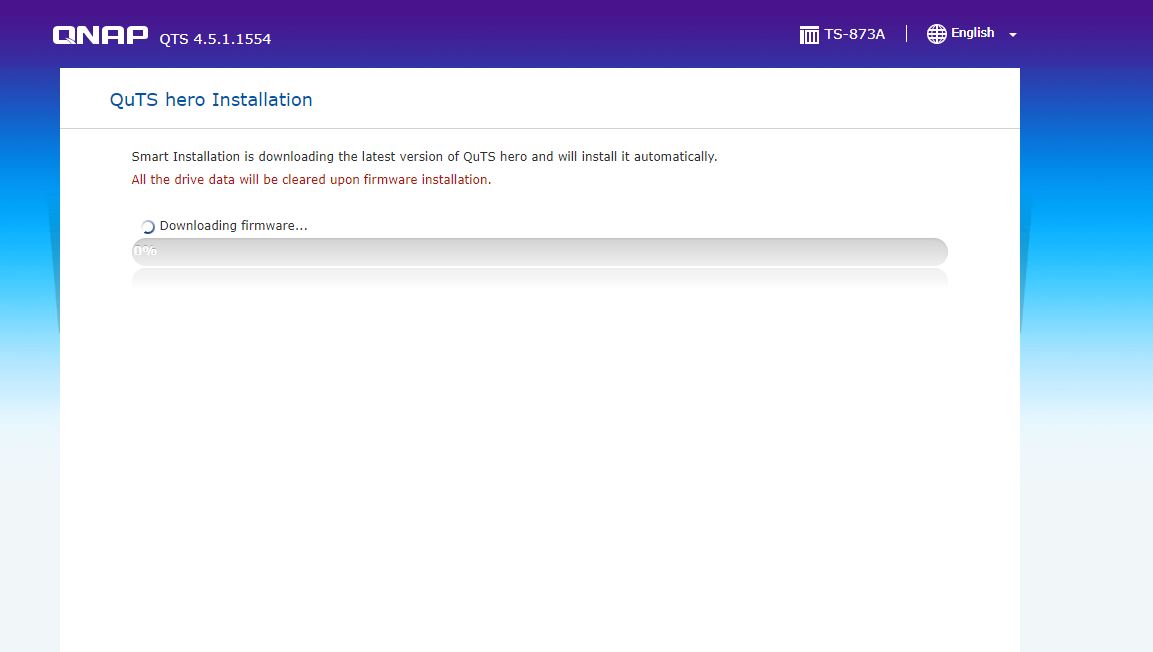Click the red drive data warning text
The height and width of the screenshot is (652, 1153).
tap(311, 179)
